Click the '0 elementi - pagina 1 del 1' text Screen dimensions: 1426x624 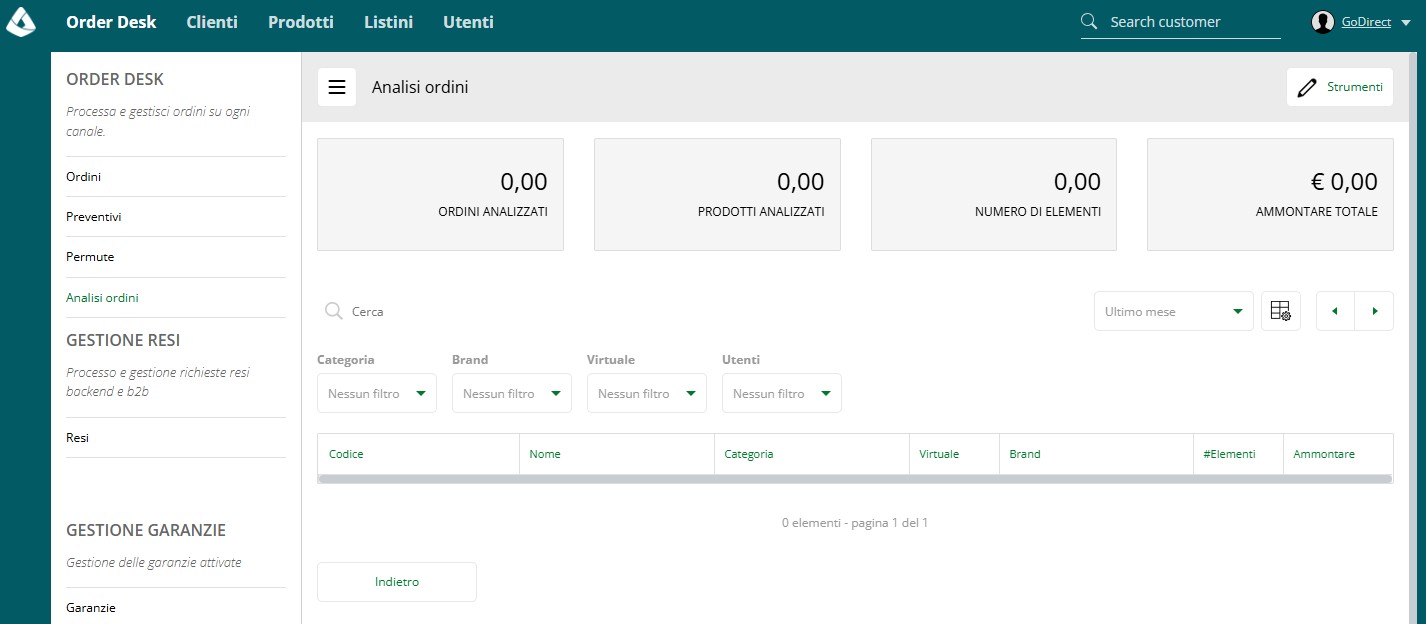(x=855, y=523)
